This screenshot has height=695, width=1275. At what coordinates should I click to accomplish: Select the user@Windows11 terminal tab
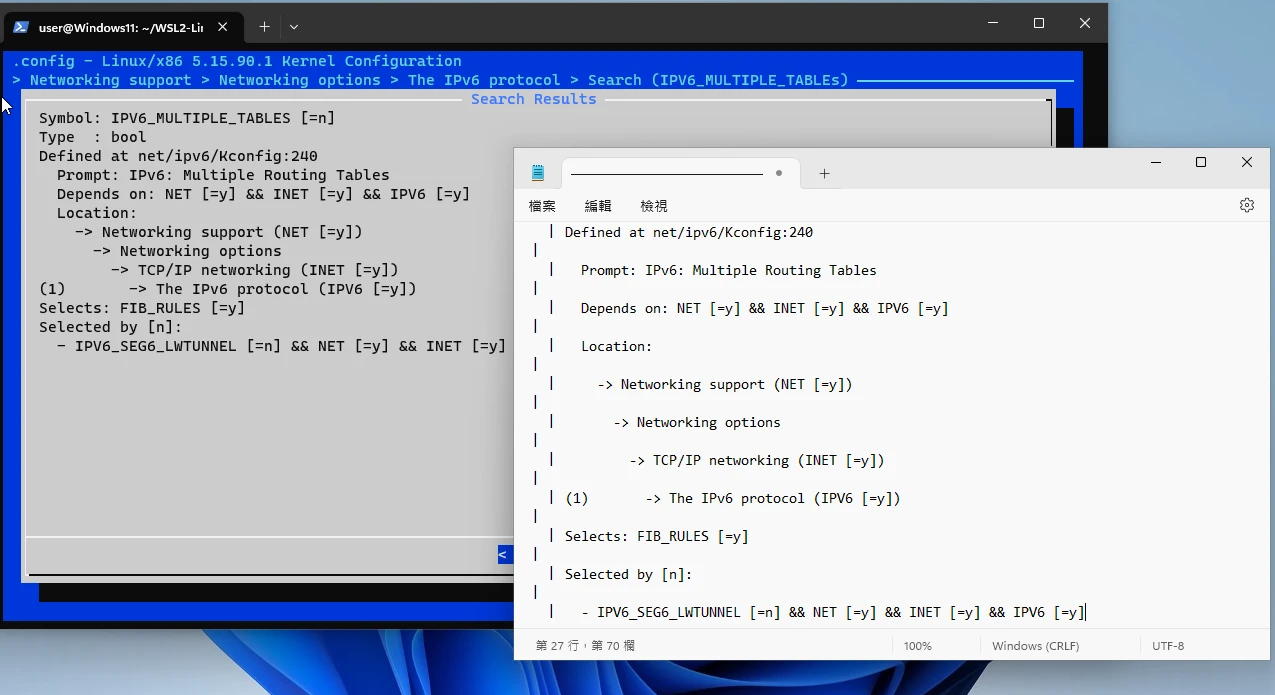tap(120, 27)
